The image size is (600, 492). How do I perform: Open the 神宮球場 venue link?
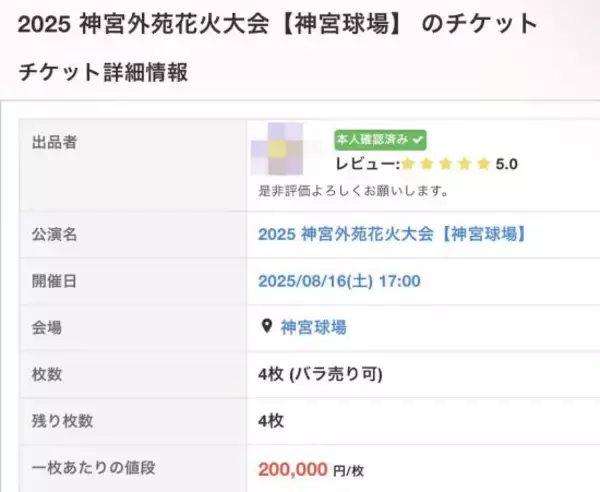[x=313, y=327]
